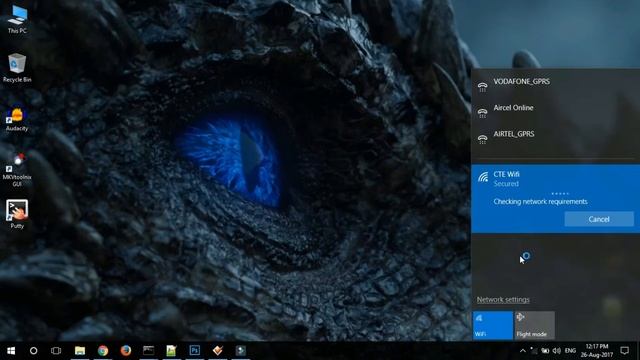The height and width of the screenshot is (360, 640).
Task: Open Network settings link
Action: coord(503,300)
